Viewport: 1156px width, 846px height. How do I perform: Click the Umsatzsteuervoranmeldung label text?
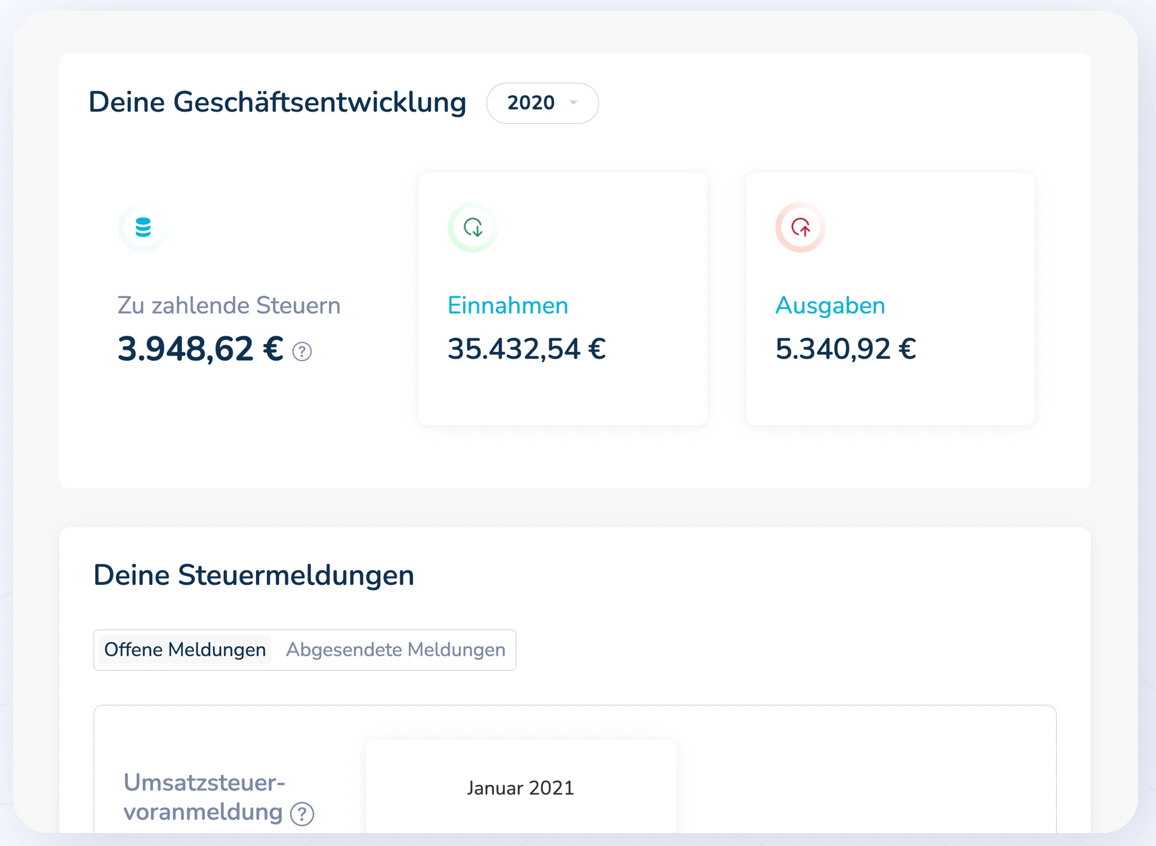pyautogui.click(x=204, y=797)
